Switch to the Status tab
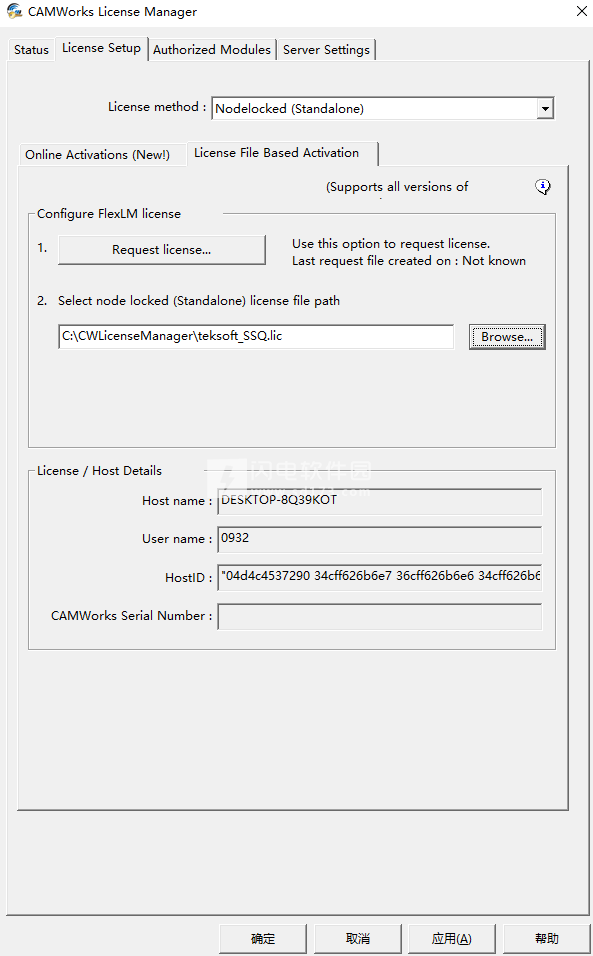593x956 pixels. click(x=31, y=50)
